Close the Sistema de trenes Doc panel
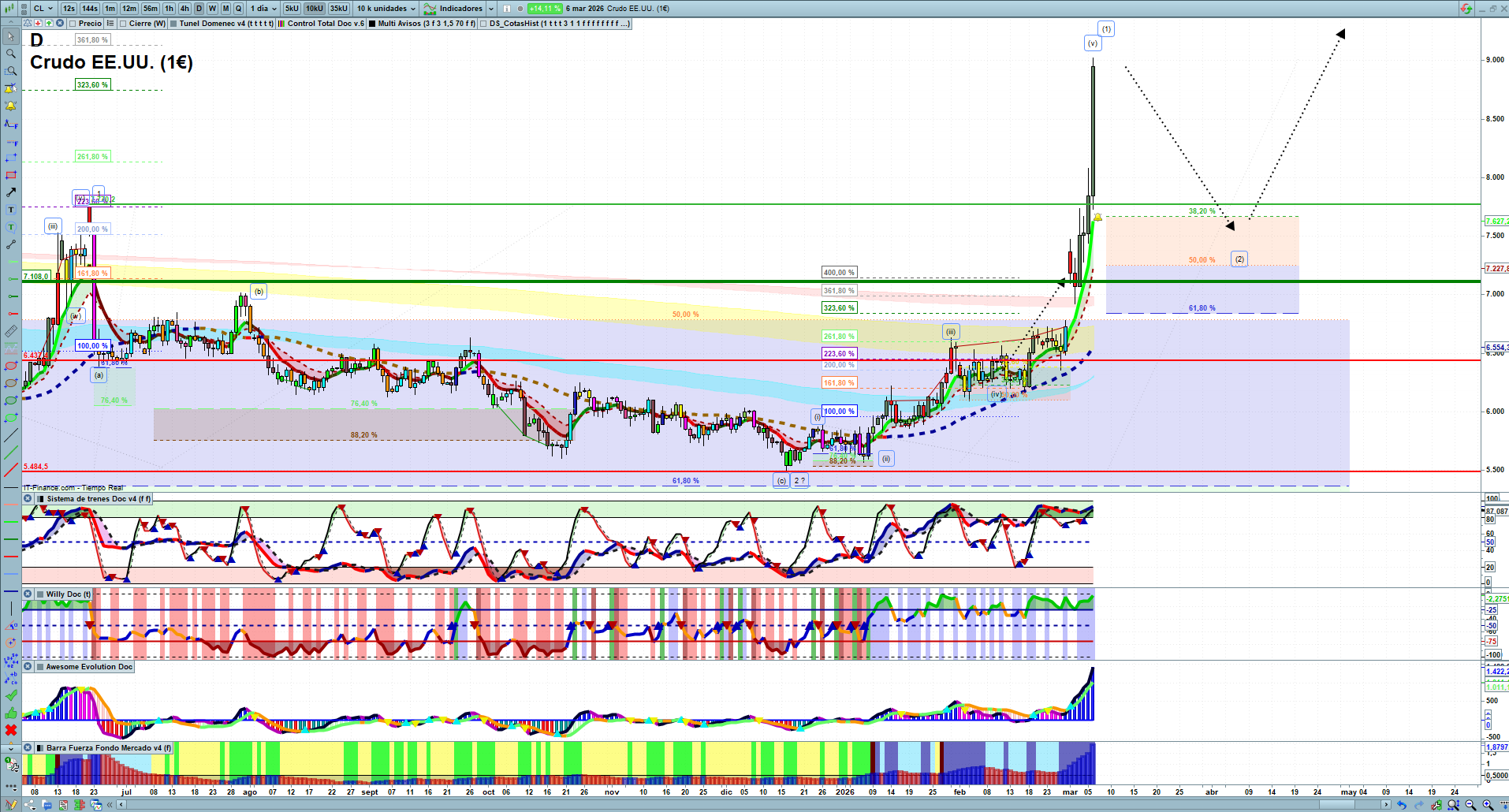This screenshot has height=812, width=1509. click(28, 499)
